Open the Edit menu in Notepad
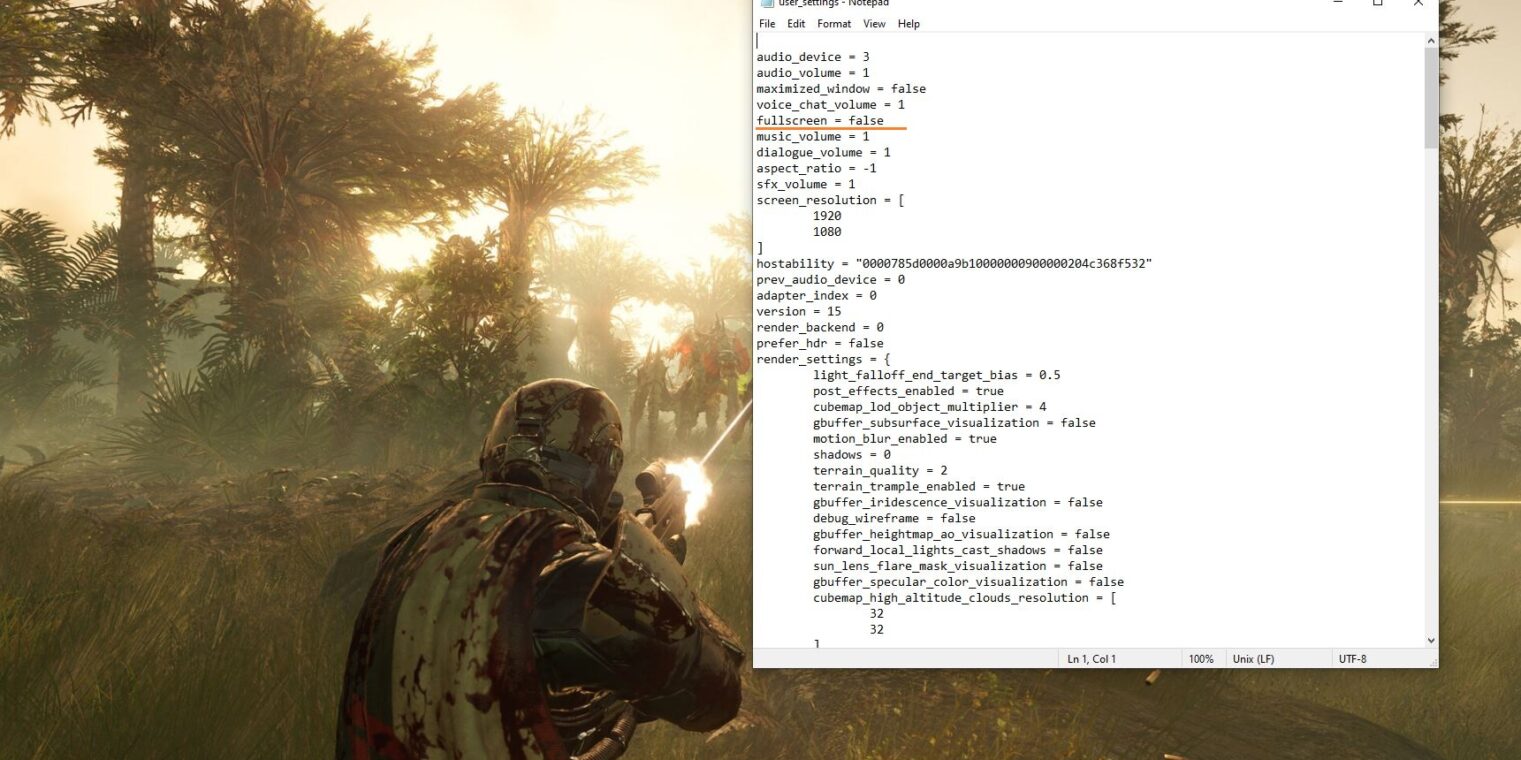1521x760 pixels. (x=796, y=24)
